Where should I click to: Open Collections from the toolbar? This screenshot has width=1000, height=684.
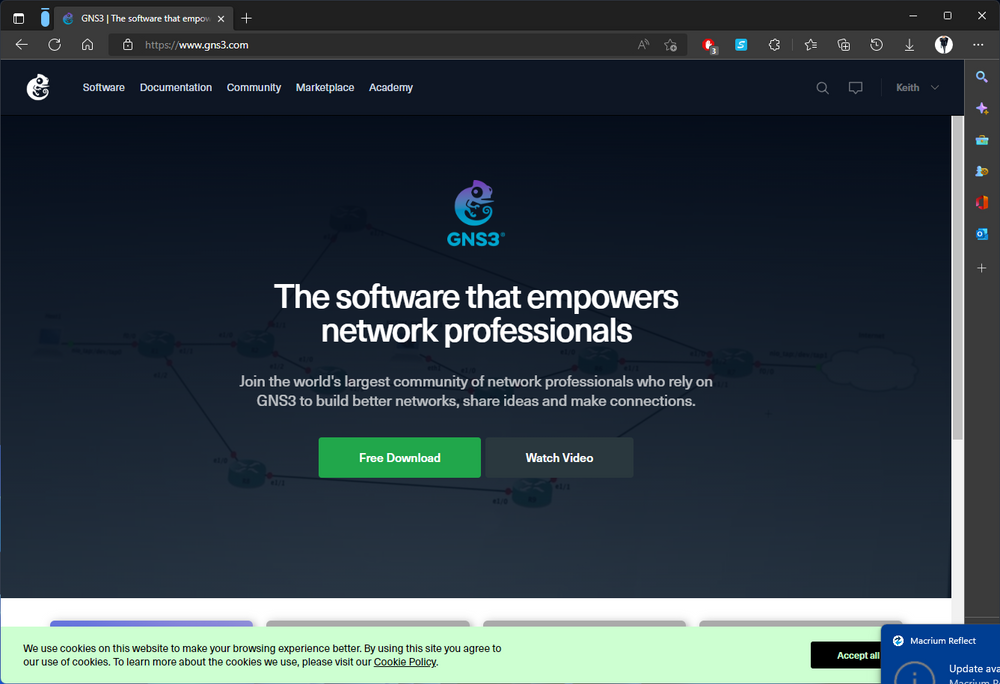[843, 44]
